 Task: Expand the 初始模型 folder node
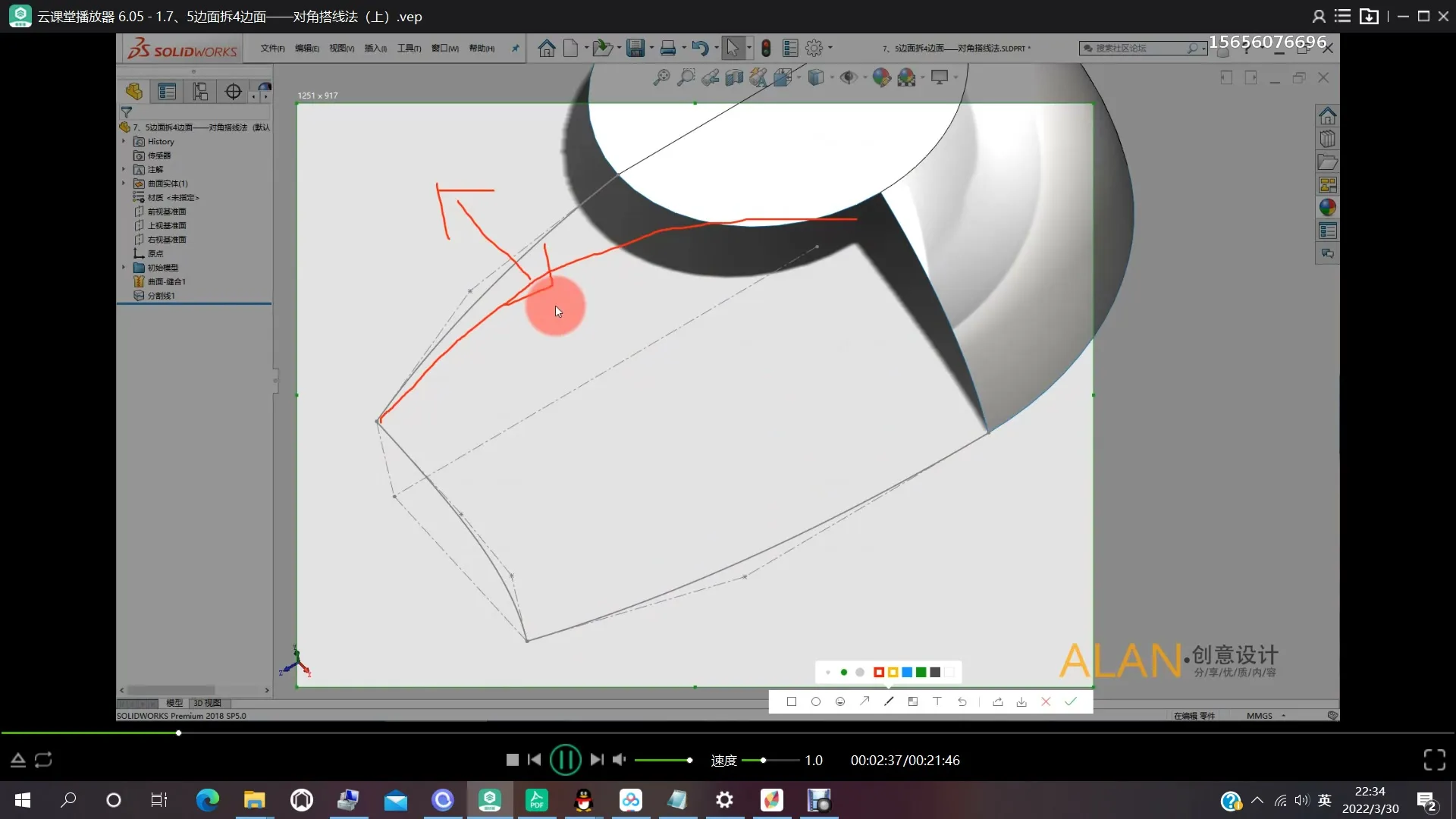point(124,268)
